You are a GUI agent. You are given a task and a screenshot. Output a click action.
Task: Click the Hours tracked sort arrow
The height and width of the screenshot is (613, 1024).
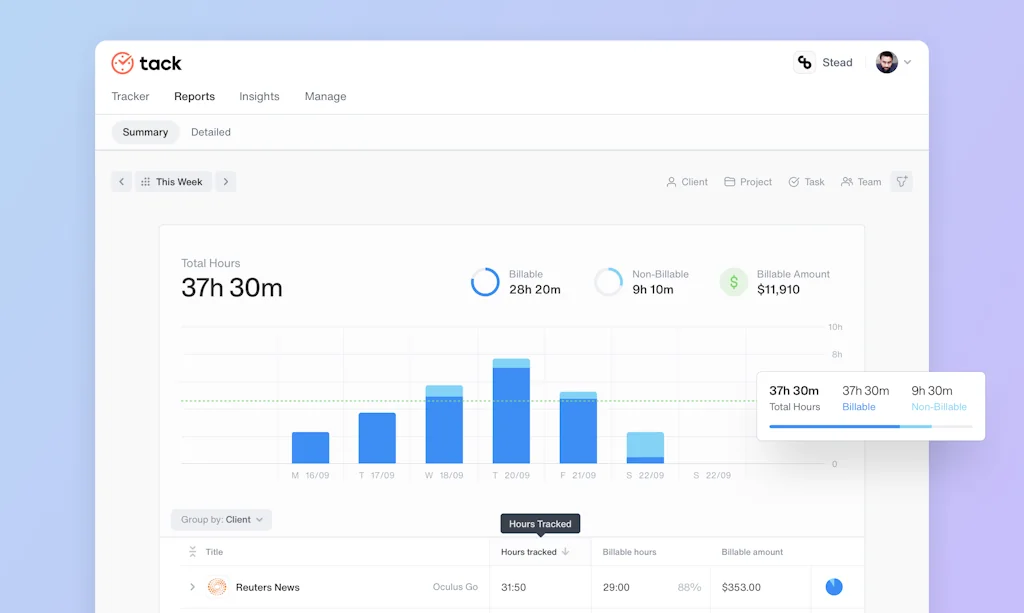[566, 552]
